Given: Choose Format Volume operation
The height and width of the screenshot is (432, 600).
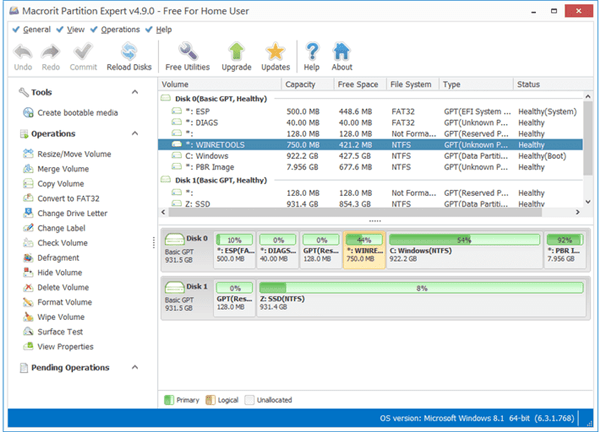Looking at the screenshot, I should click(x=57, y=302).
